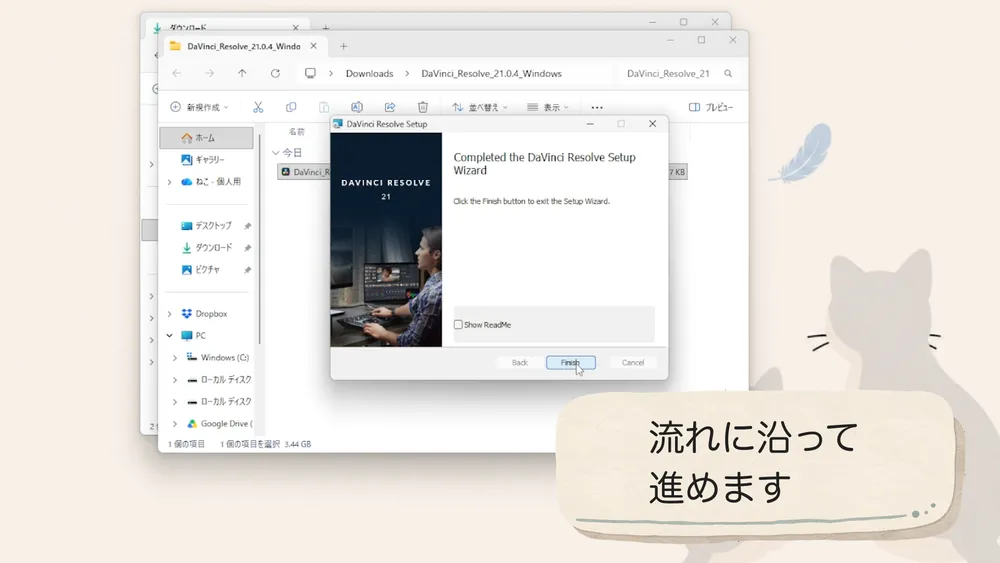The height and width of the screenshot is (563, 1000).
Task: Open the three-dot more options menu
Action: point(597,107)
